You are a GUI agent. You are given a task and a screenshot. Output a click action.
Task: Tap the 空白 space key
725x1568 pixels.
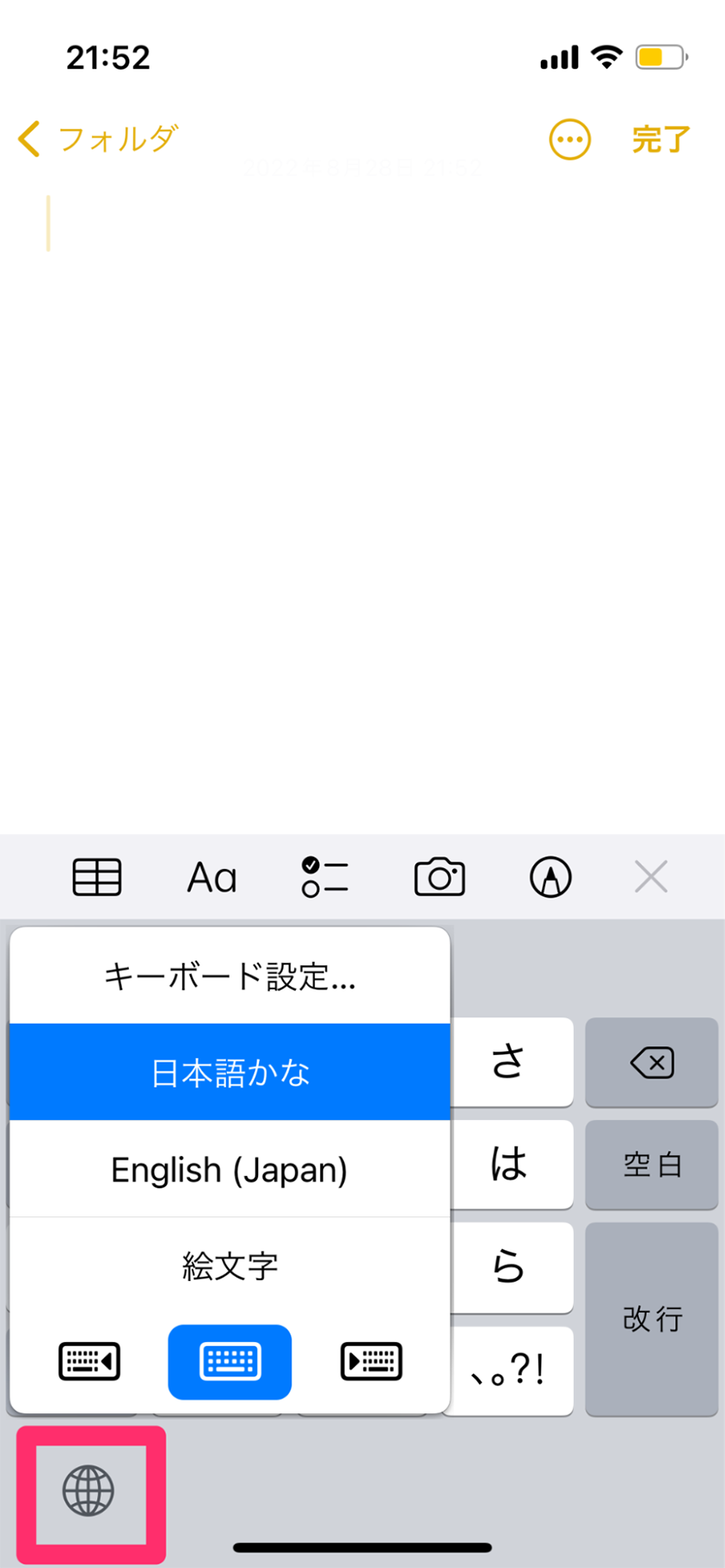(651, 1165)
